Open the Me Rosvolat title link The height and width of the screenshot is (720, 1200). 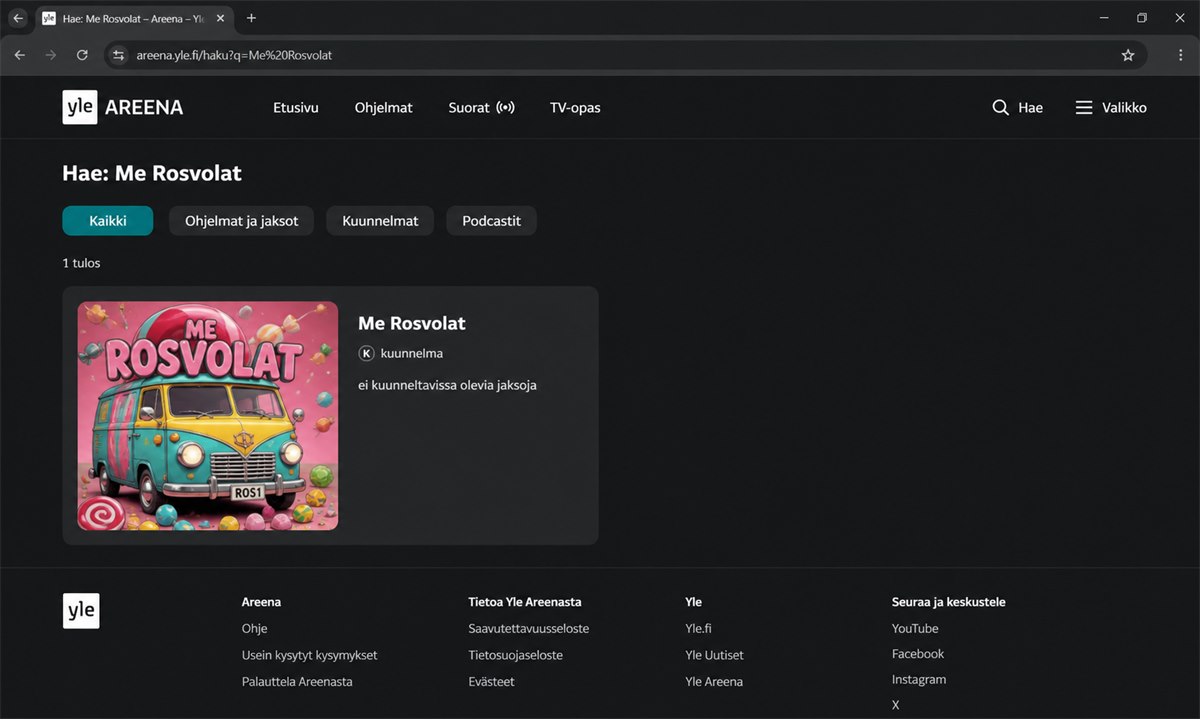412,323
